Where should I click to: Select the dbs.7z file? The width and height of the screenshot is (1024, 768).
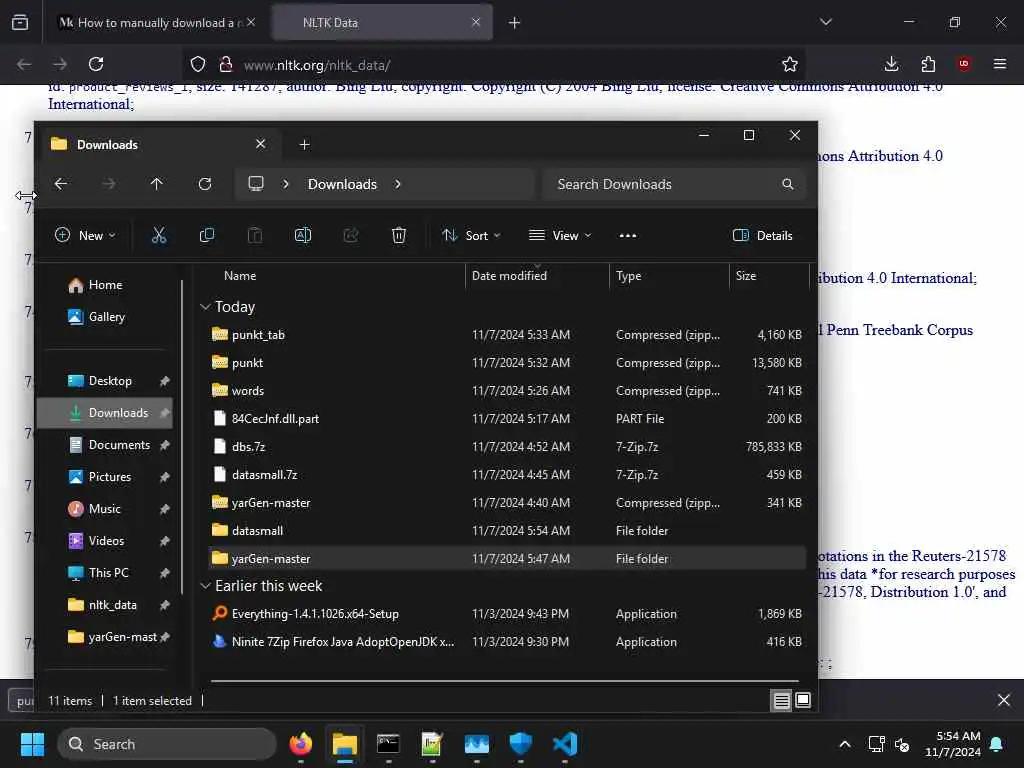tap(507, 447)
